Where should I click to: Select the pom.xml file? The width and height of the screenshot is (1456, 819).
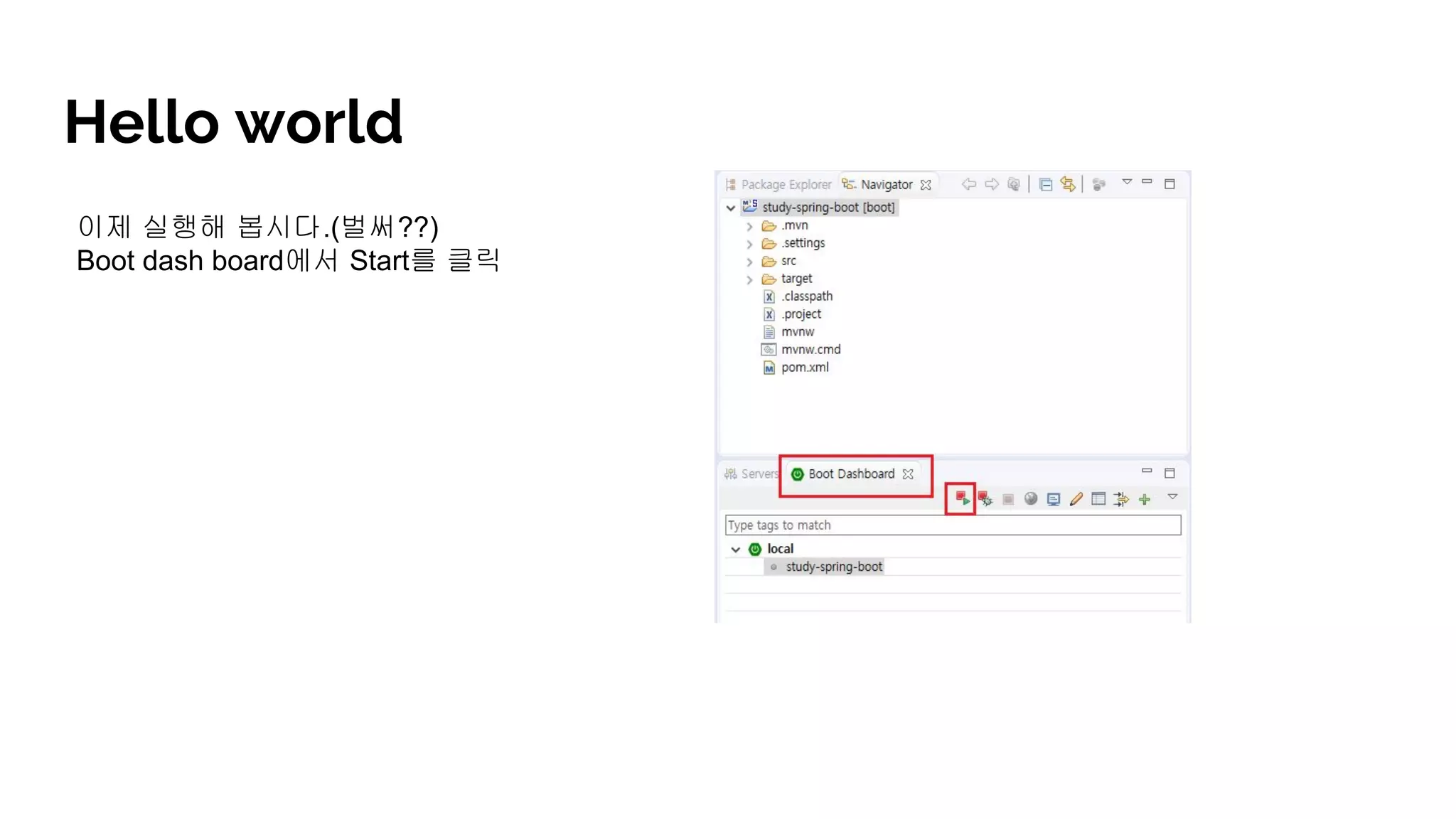tap(796, 368)
